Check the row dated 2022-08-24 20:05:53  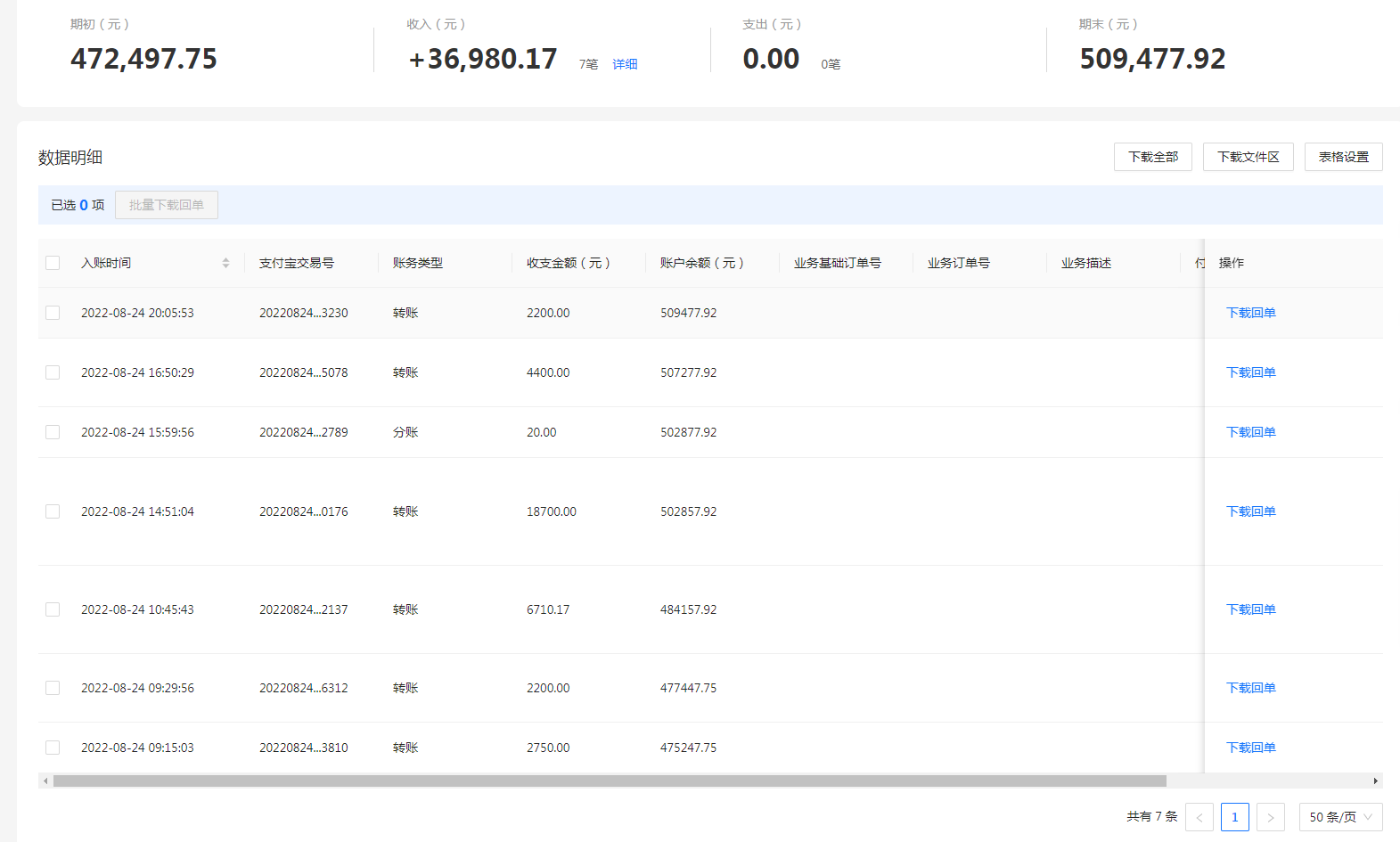[x=53, y=313]
